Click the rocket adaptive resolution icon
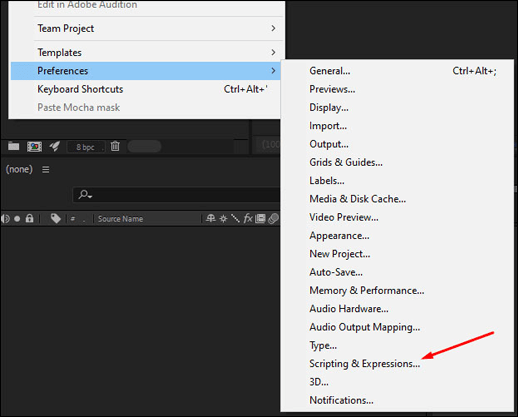Image resolution: width=518 pixels, height=417 pixels. [x=55, y=146]
